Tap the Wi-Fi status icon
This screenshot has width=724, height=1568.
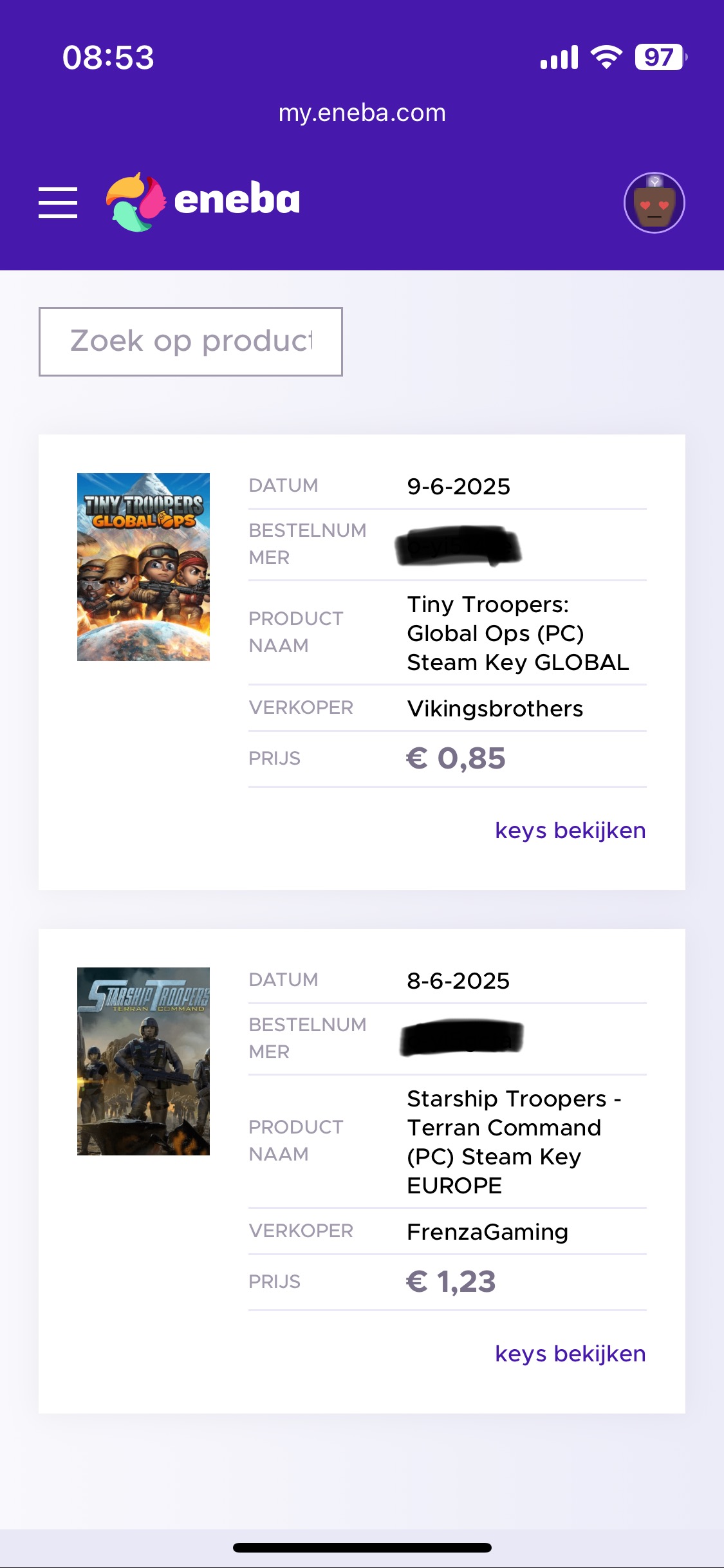pos(606,57)
